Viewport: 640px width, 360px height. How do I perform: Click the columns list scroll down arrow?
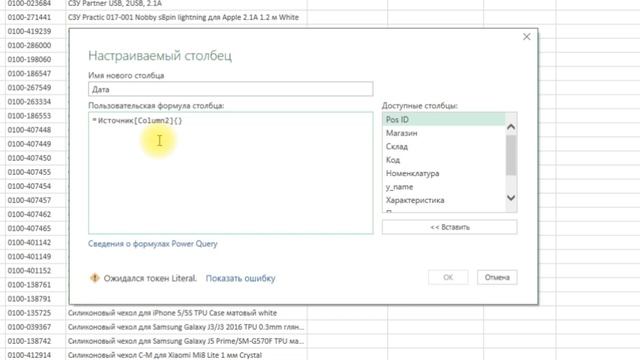[511, 198]
